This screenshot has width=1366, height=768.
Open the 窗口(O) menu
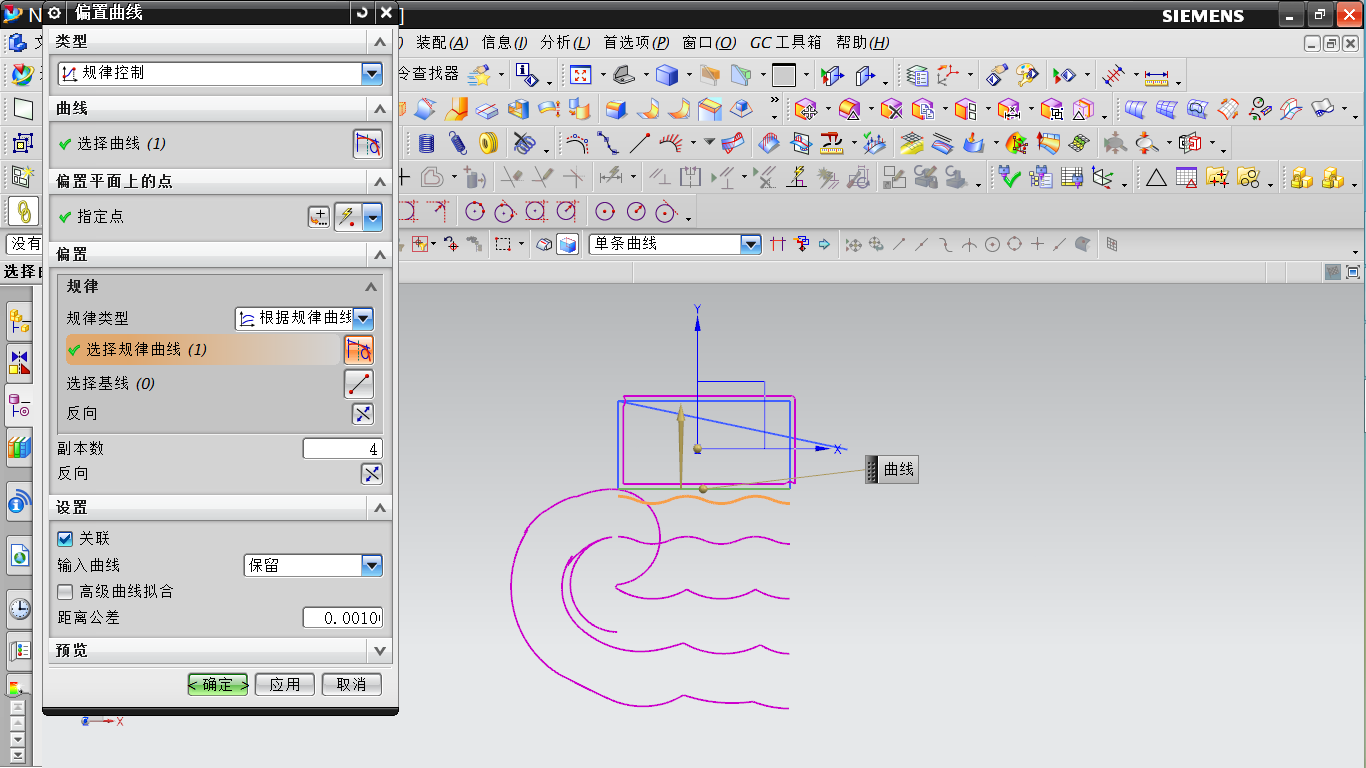point(709,43)
